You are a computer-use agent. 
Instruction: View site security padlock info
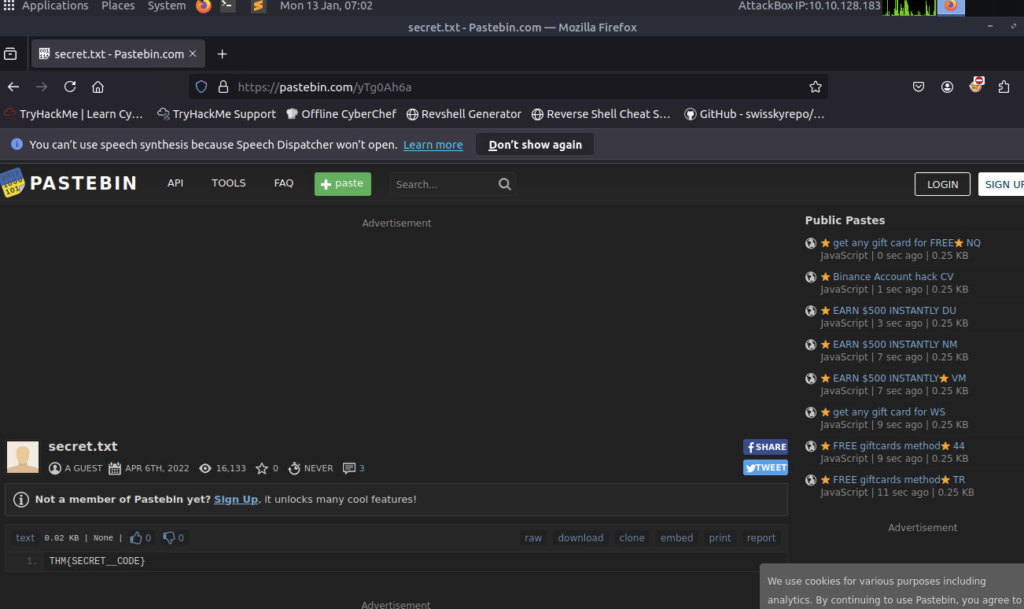[223, 87]
